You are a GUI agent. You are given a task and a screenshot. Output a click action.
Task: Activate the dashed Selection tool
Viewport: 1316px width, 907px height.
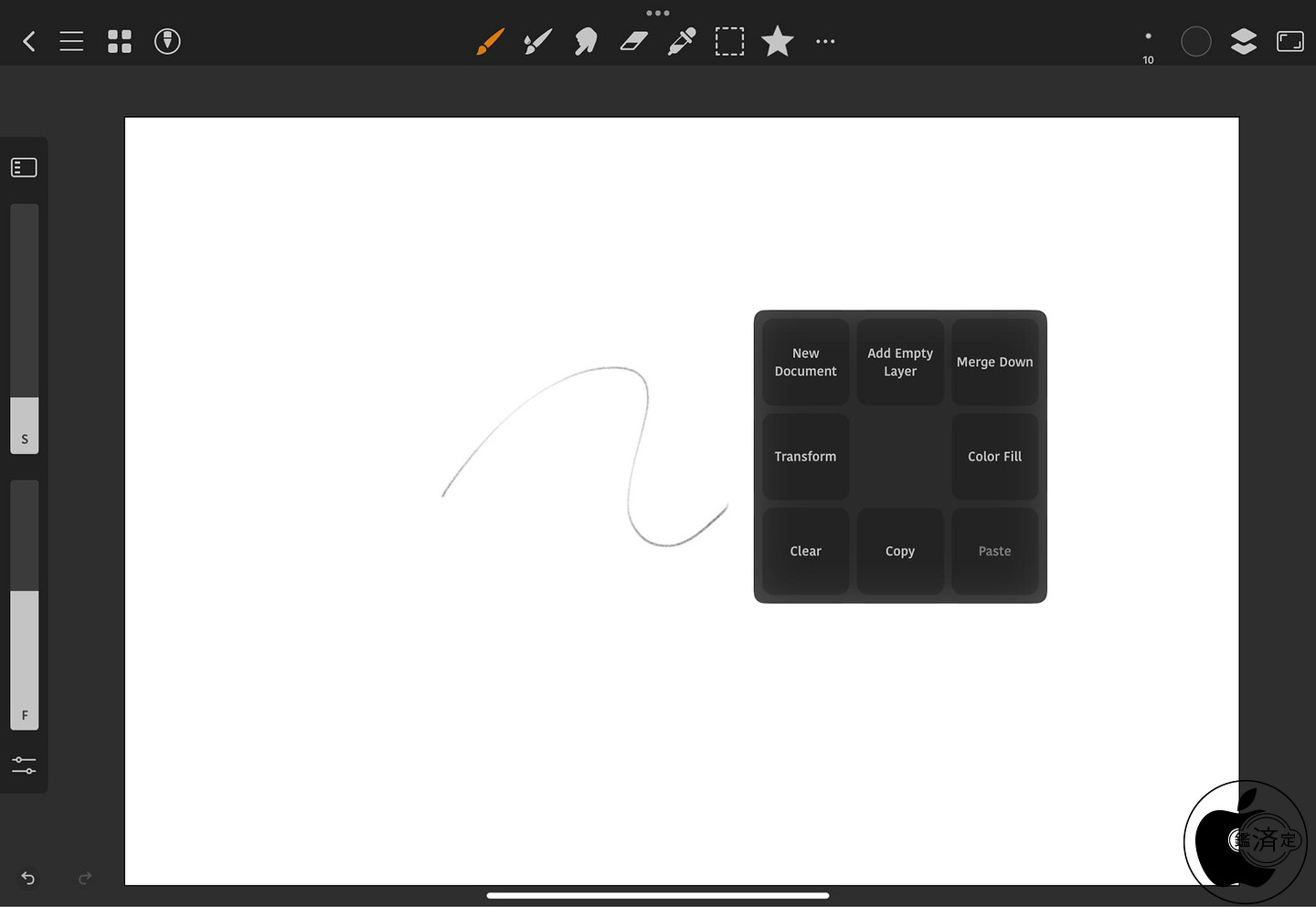click(x=729, y=41)
